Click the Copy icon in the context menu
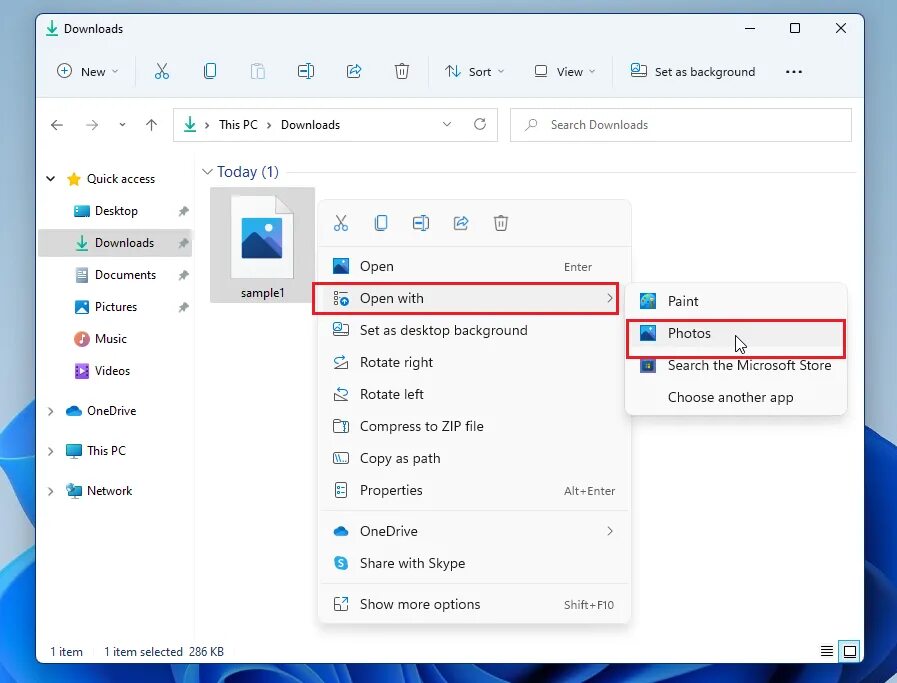 click(x=381, y=223)
